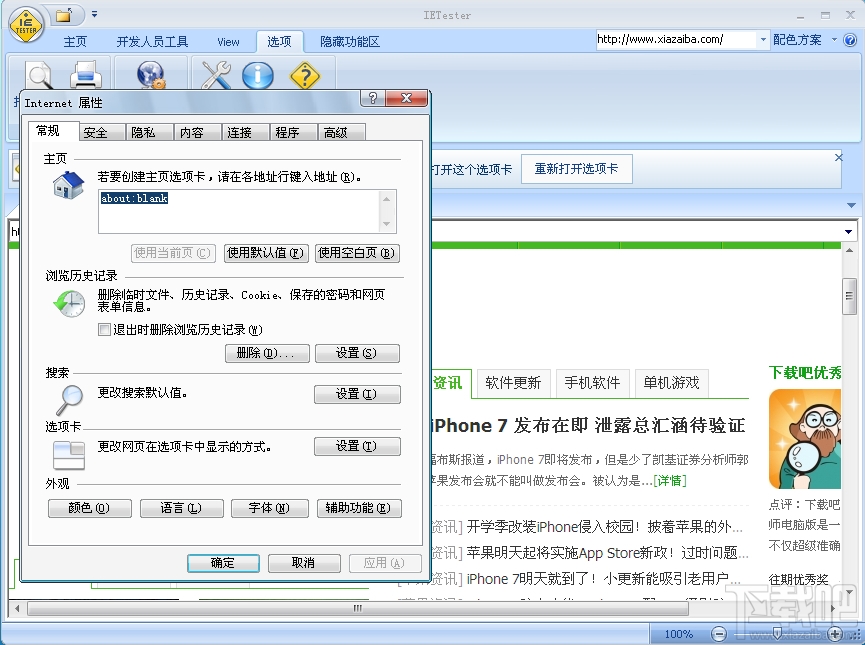Click the wrench tools icon on the toolbar
This screenshot has height=645, width=865.
tap(215, 76)
